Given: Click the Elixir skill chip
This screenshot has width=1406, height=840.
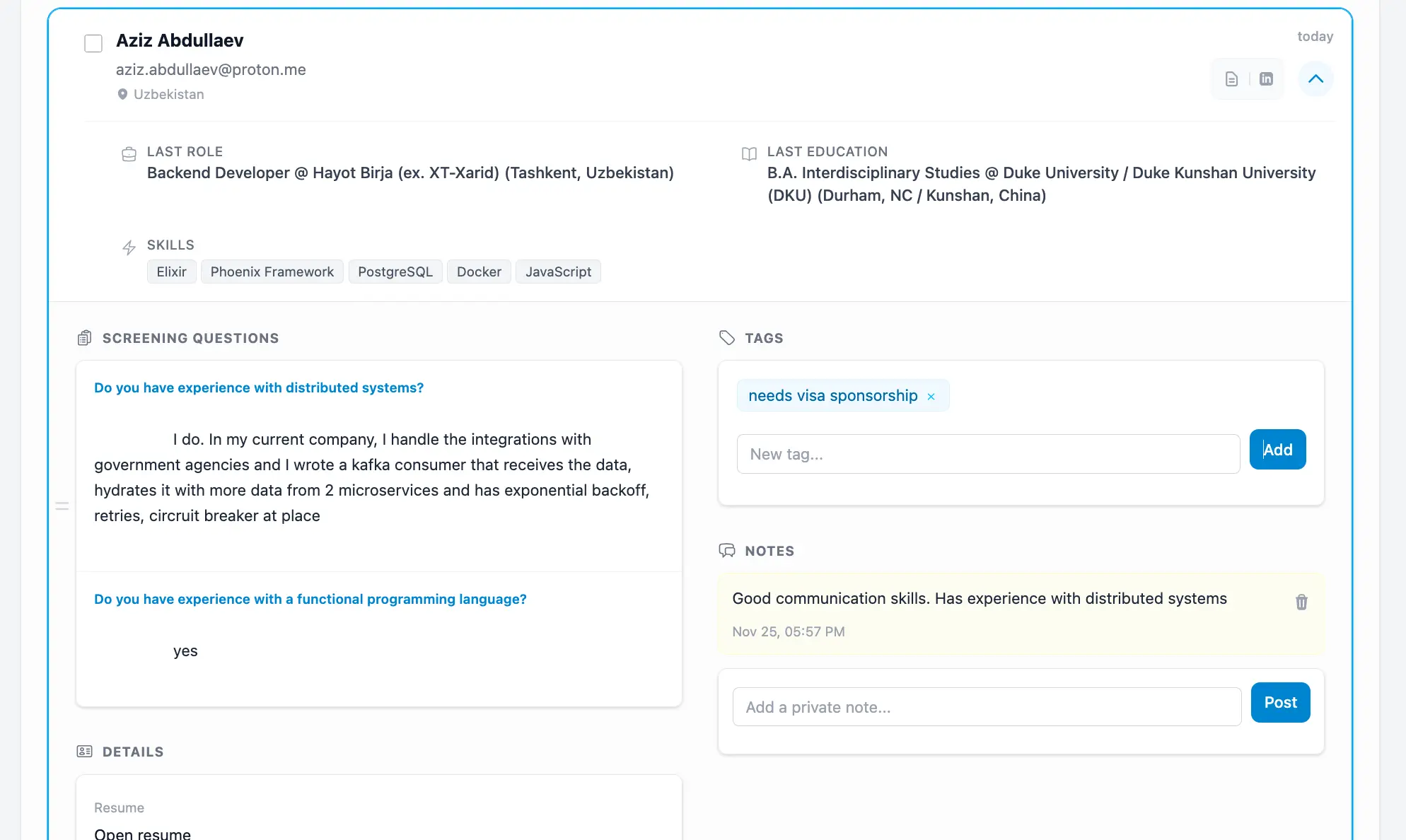Looking at the screenshot, I should [171, 272].
